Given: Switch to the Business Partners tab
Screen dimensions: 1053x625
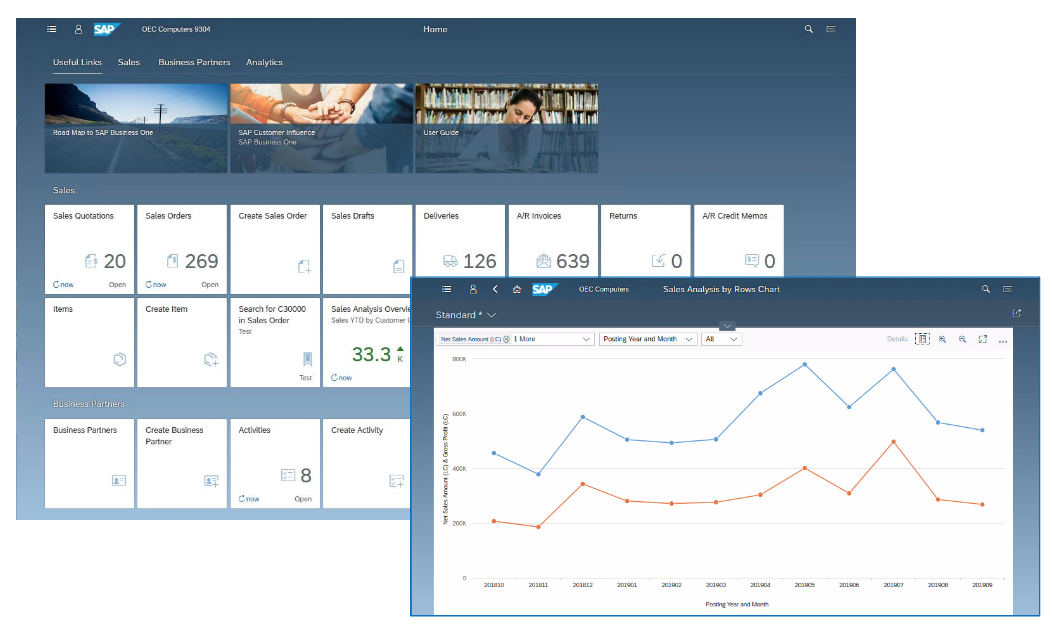Looking at the screenshot, I should point(194,62).
